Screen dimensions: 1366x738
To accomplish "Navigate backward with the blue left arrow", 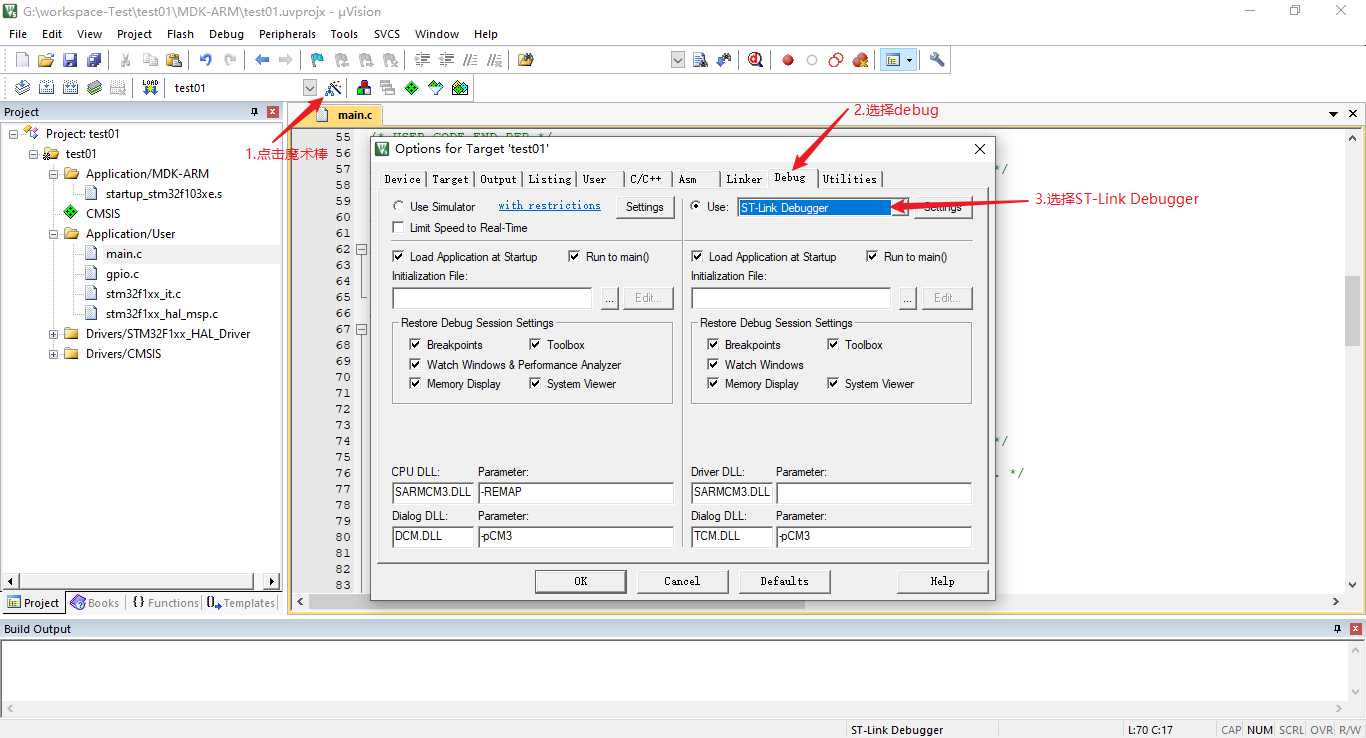I will [x=262, y=60].
